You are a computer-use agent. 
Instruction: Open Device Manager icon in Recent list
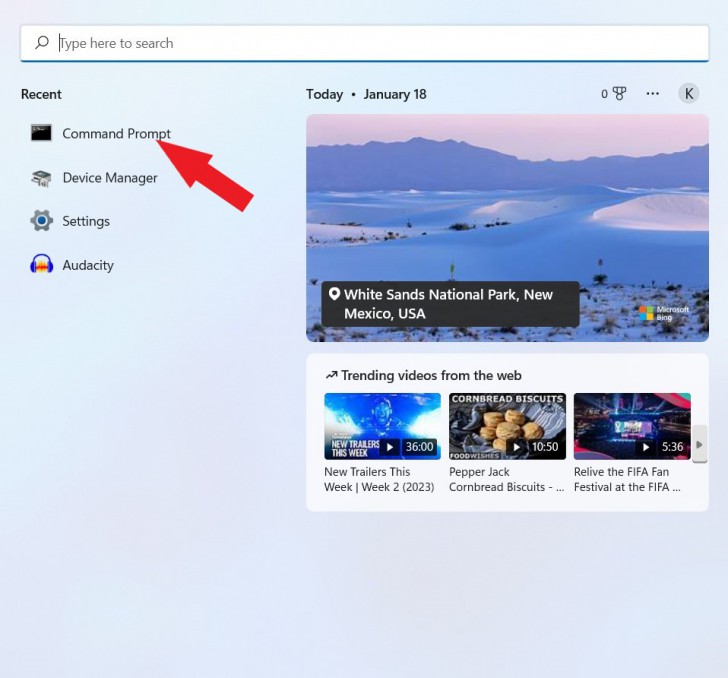click(x=41, y=178)
